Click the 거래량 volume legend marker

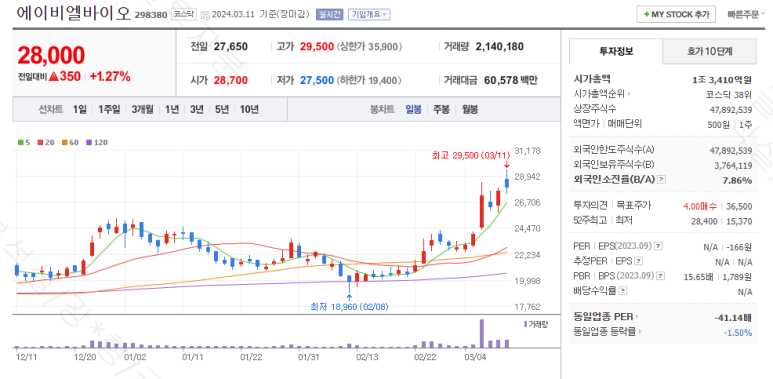pyautogui.click(x=535, y=324)
